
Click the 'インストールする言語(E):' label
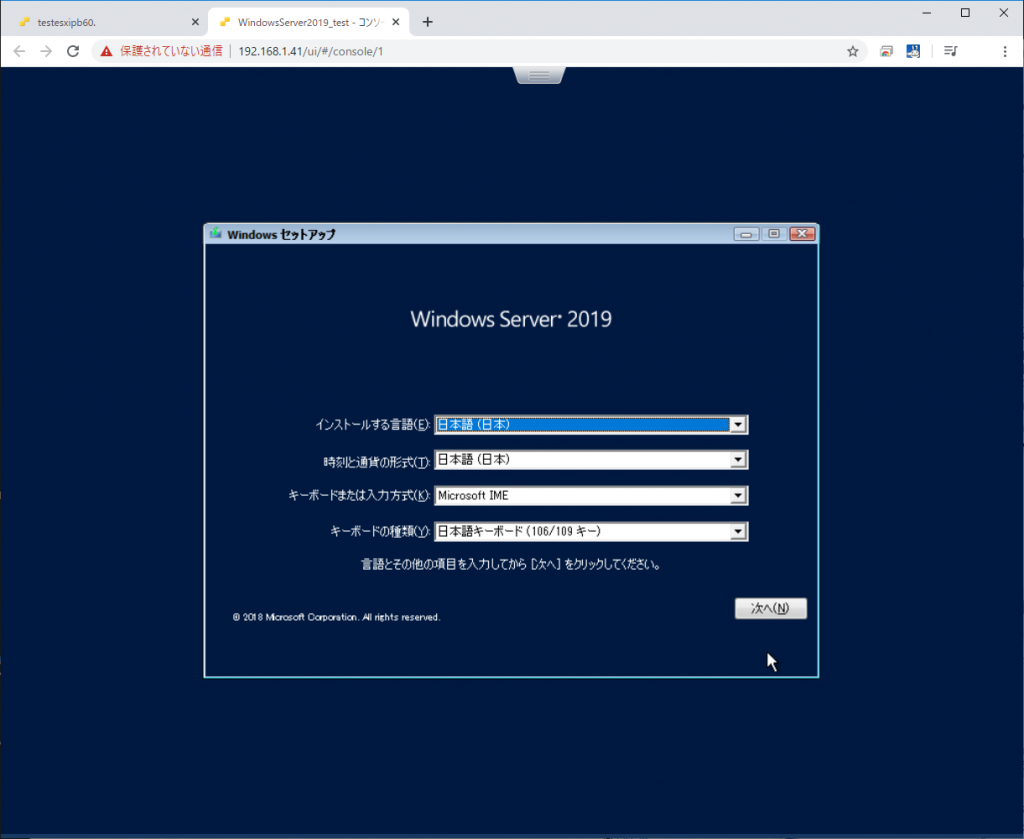tap(373, 425)
